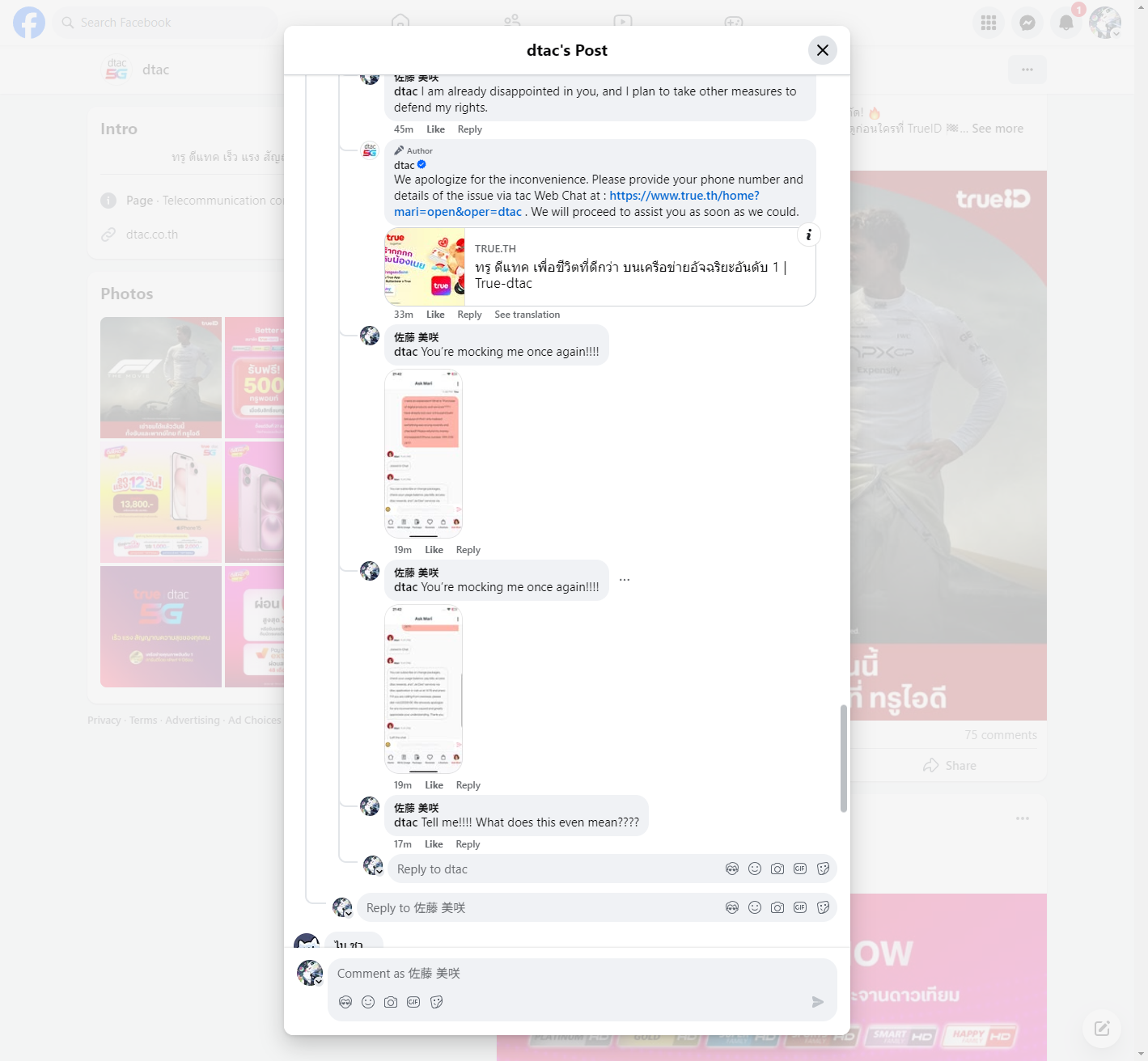
Task: Open GIF picker in Reply to 佐藤 美咲 box
Action: [x=800, y=907]
